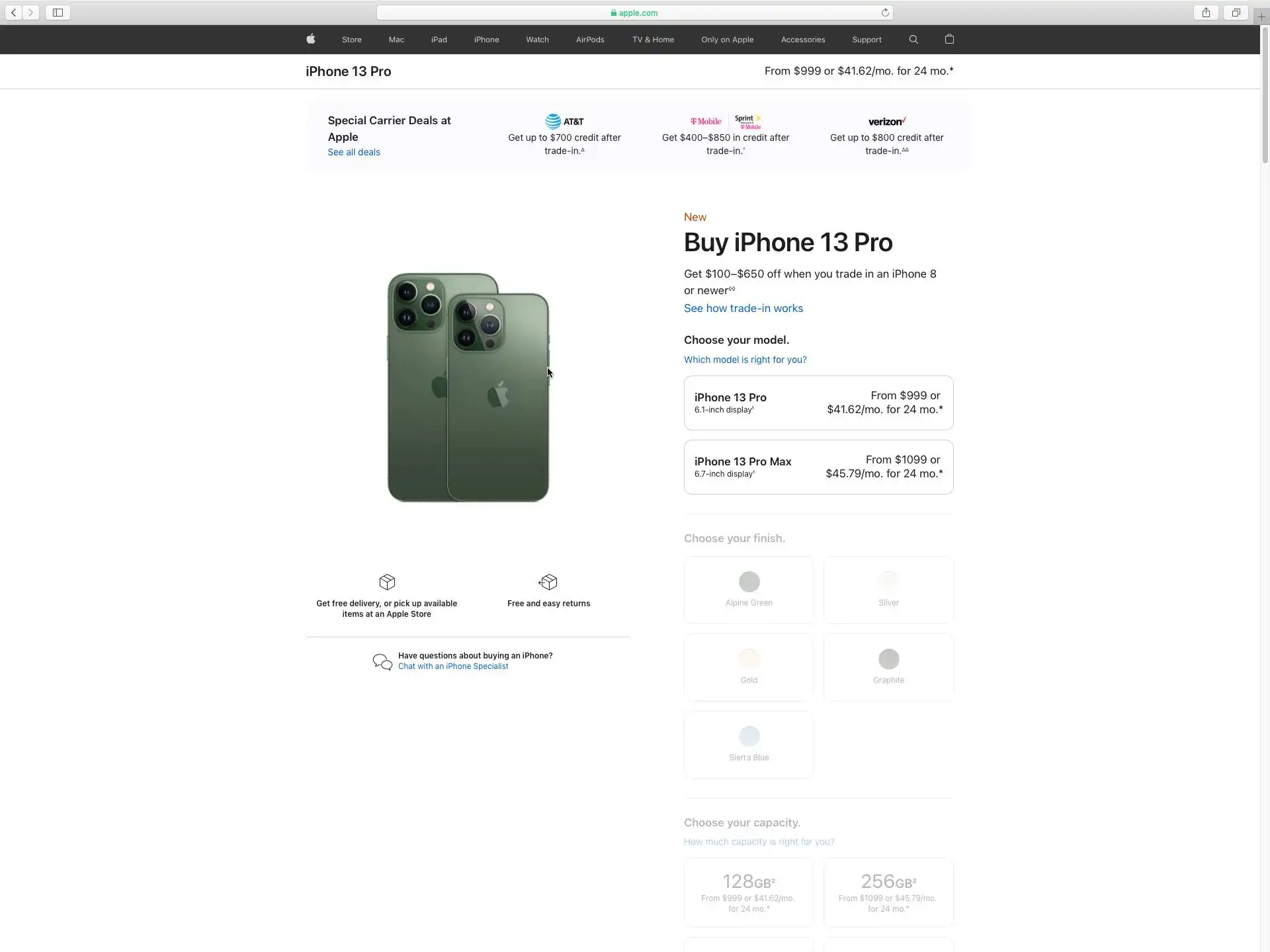The width and height of the screenshot is (1270, 952).
Task: Open the Accessories navigation item
Action: [x=803, y=40]
